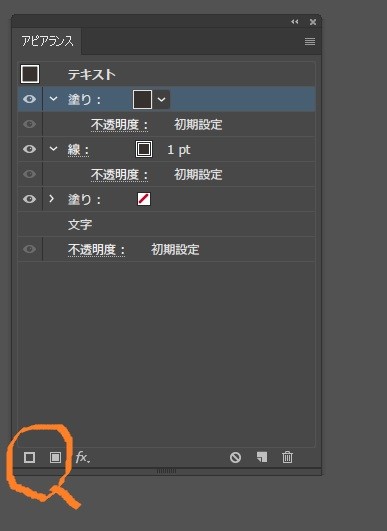Open the bottom 不透明度 link
This screenshot has height=531, width=387.
96,250
